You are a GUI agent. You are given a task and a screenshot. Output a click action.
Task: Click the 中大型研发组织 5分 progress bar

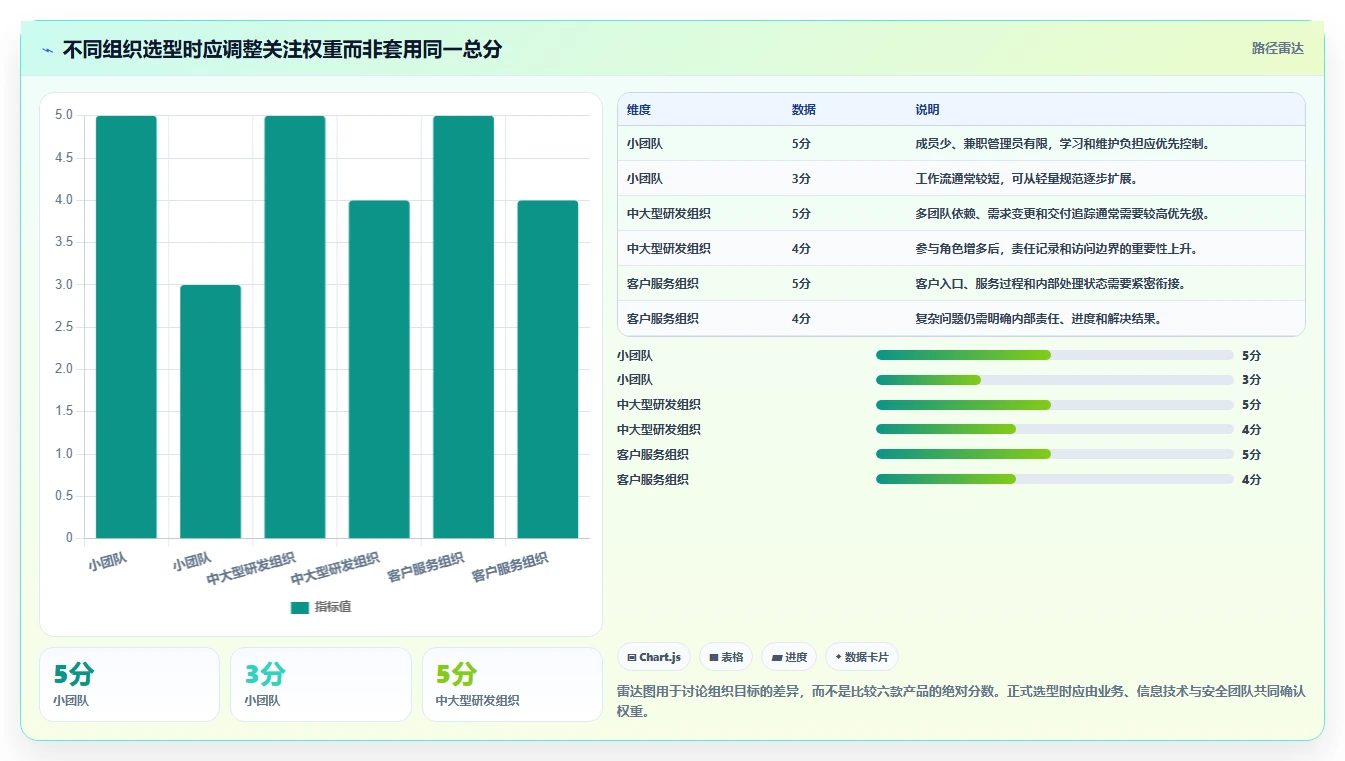(x=1055, y=405)
